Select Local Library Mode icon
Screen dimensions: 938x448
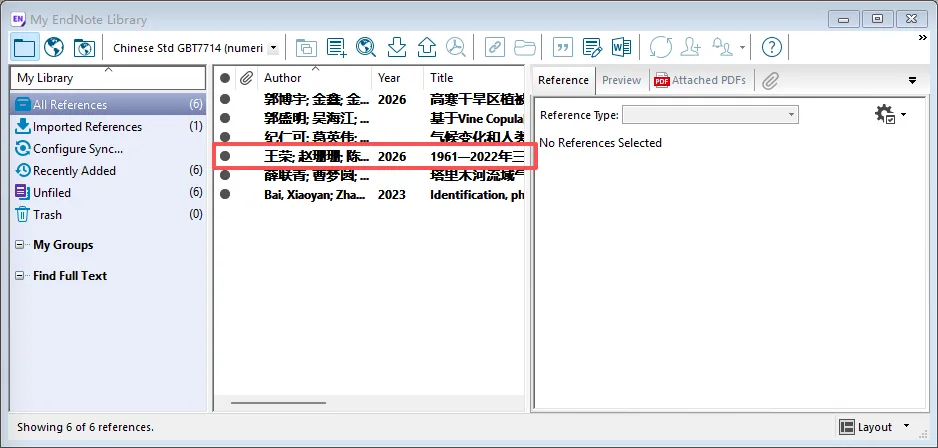(x=25, y=47)
